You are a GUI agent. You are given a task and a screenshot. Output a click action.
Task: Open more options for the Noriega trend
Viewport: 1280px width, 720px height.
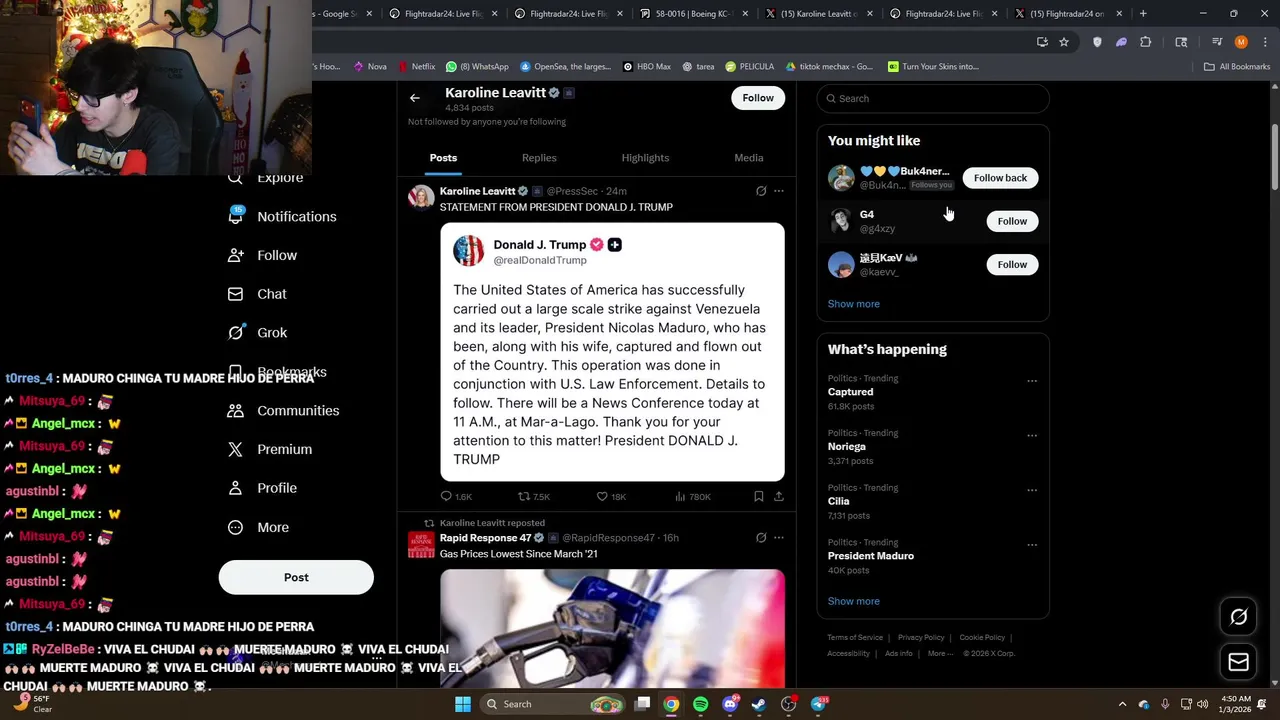pos(1032,436)
